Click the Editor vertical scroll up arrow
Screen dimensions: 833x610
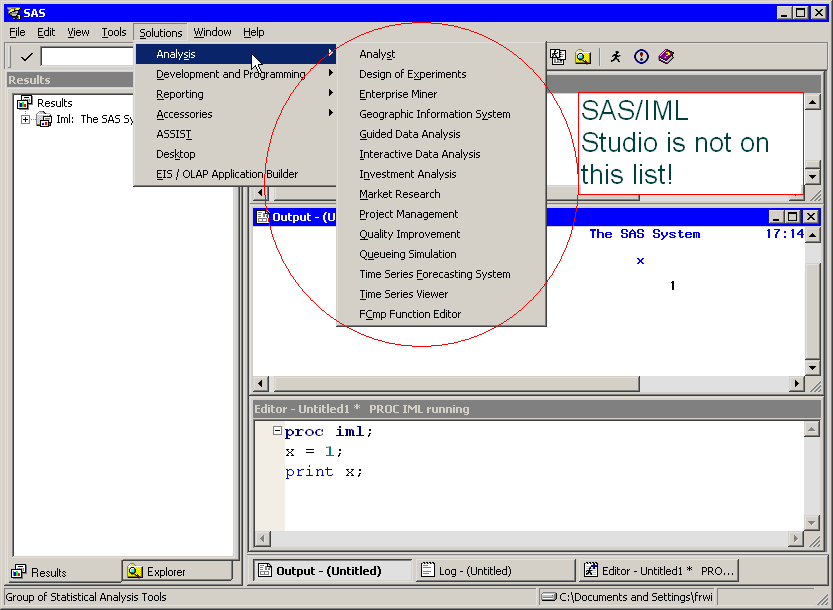[811, 429]
